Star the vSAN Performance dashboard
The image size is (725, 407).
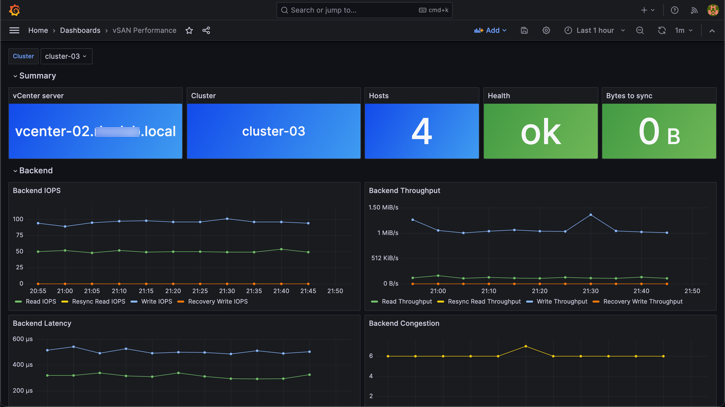tap(189, 31)
